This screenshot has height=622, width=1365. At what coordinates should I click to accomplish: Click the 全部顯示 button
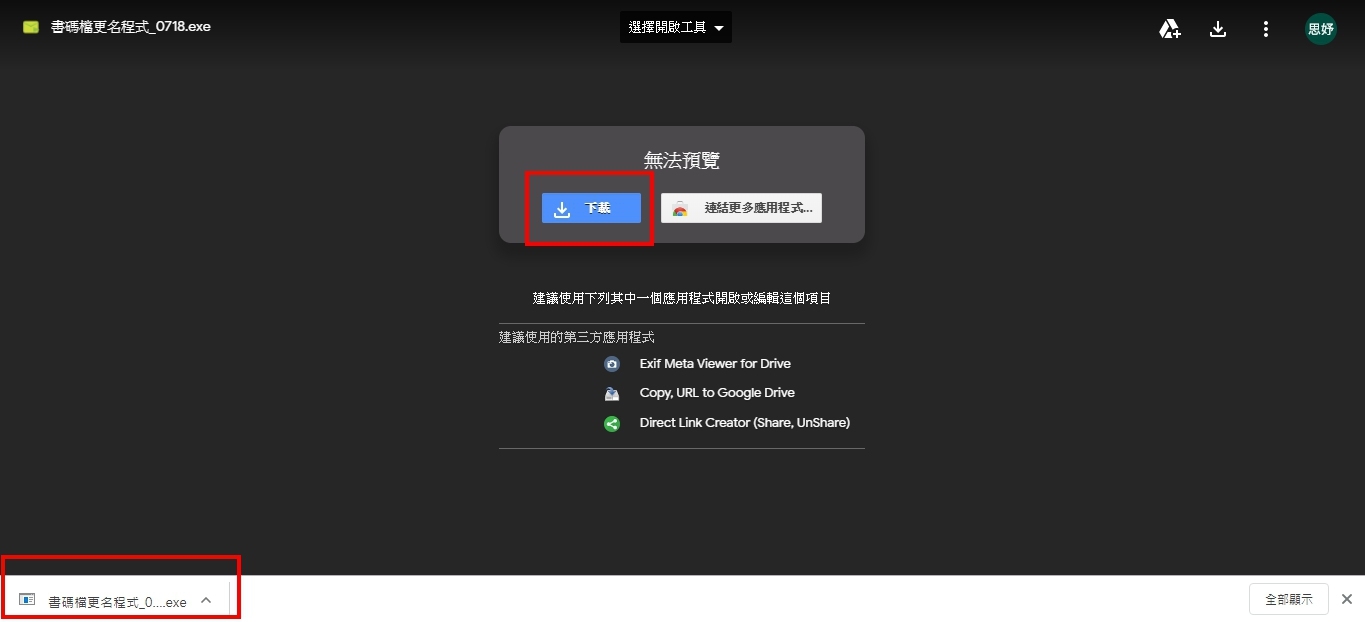(1288, 599)
